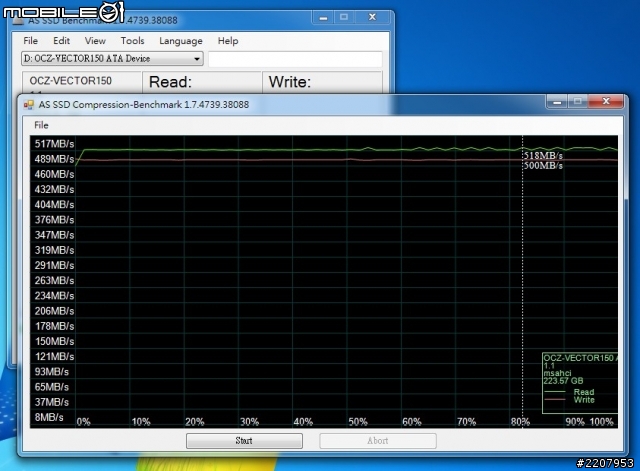Image resolution: width=640 pixels, height=471 pixels.
Task: Open the Edit menu
Action: coord(61,41)
